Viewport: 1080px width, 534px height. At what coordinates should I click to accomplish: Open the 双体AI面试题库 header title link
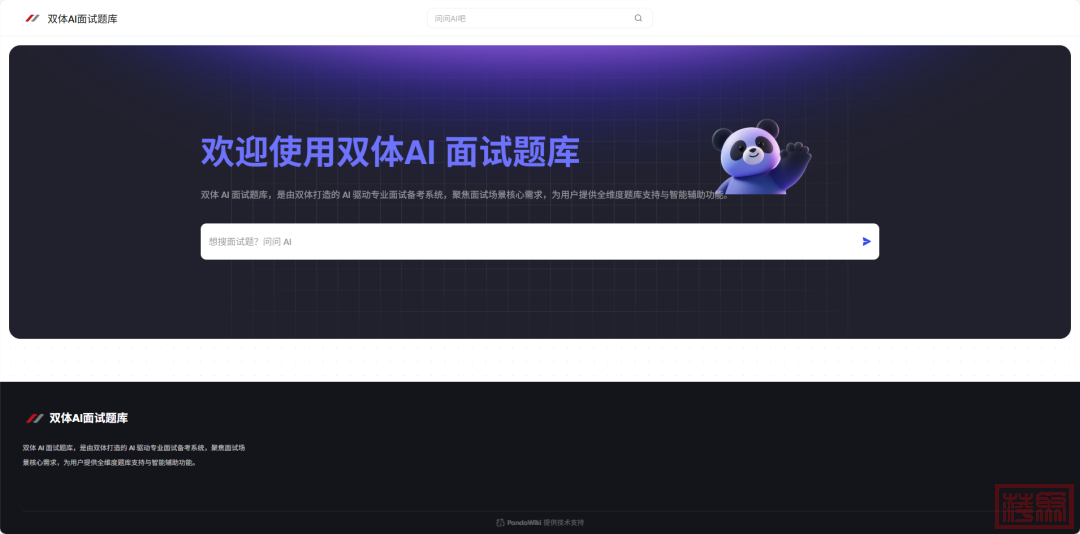pyautogui.click(x=82, y=19)
